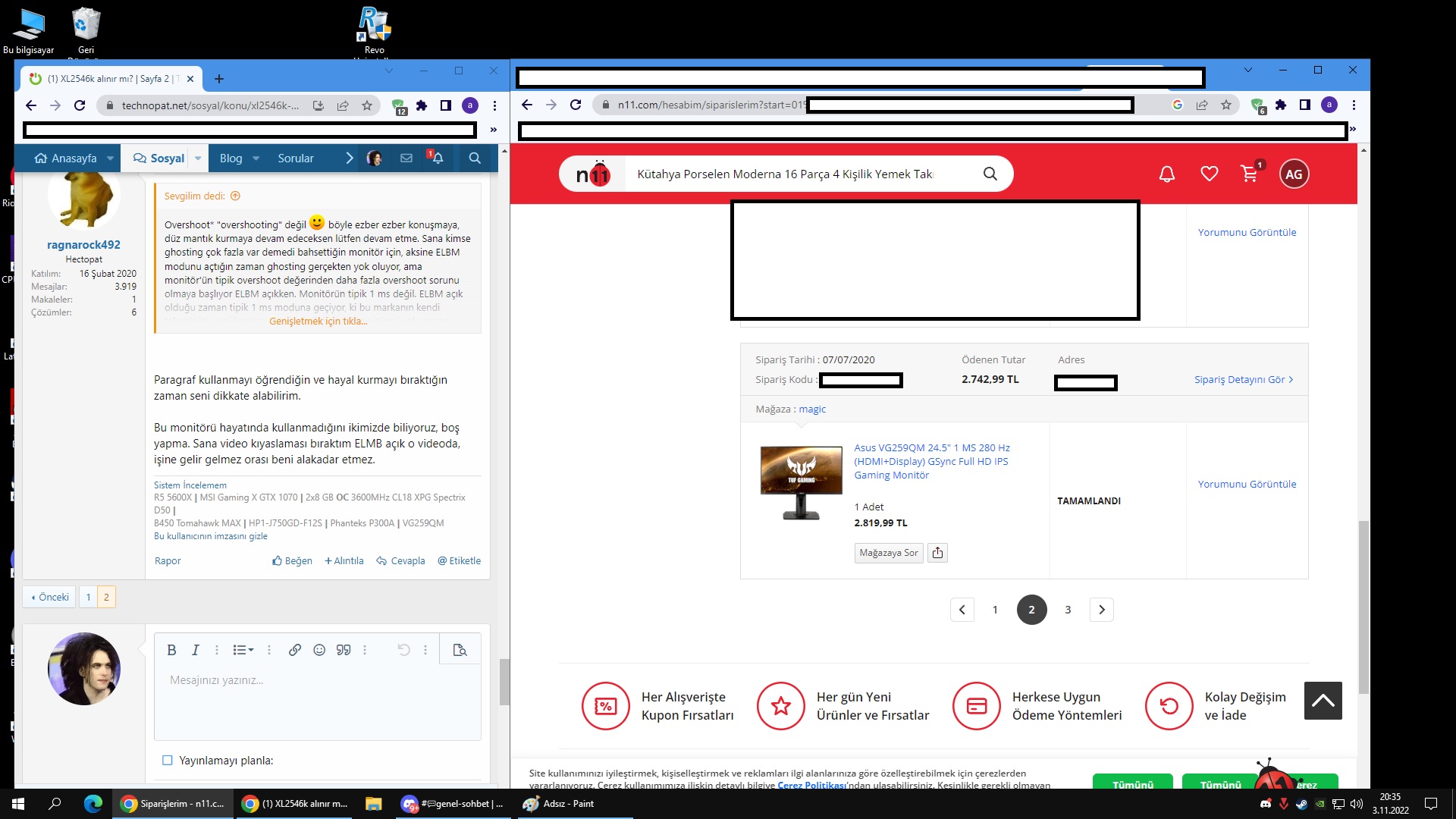Click the Mağazaya Sor button

[889, 553]
